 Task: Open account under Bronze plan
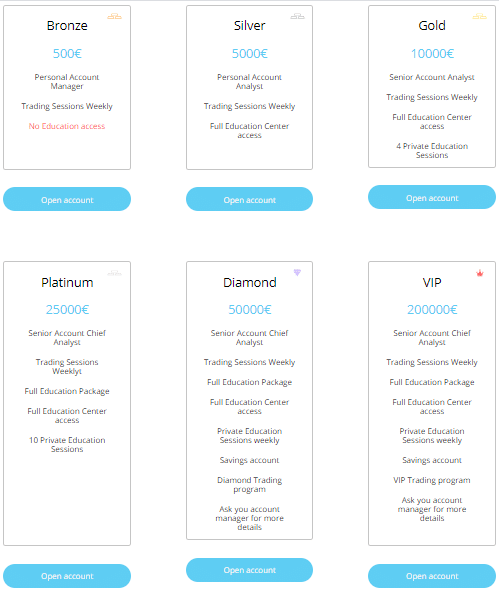67,199
